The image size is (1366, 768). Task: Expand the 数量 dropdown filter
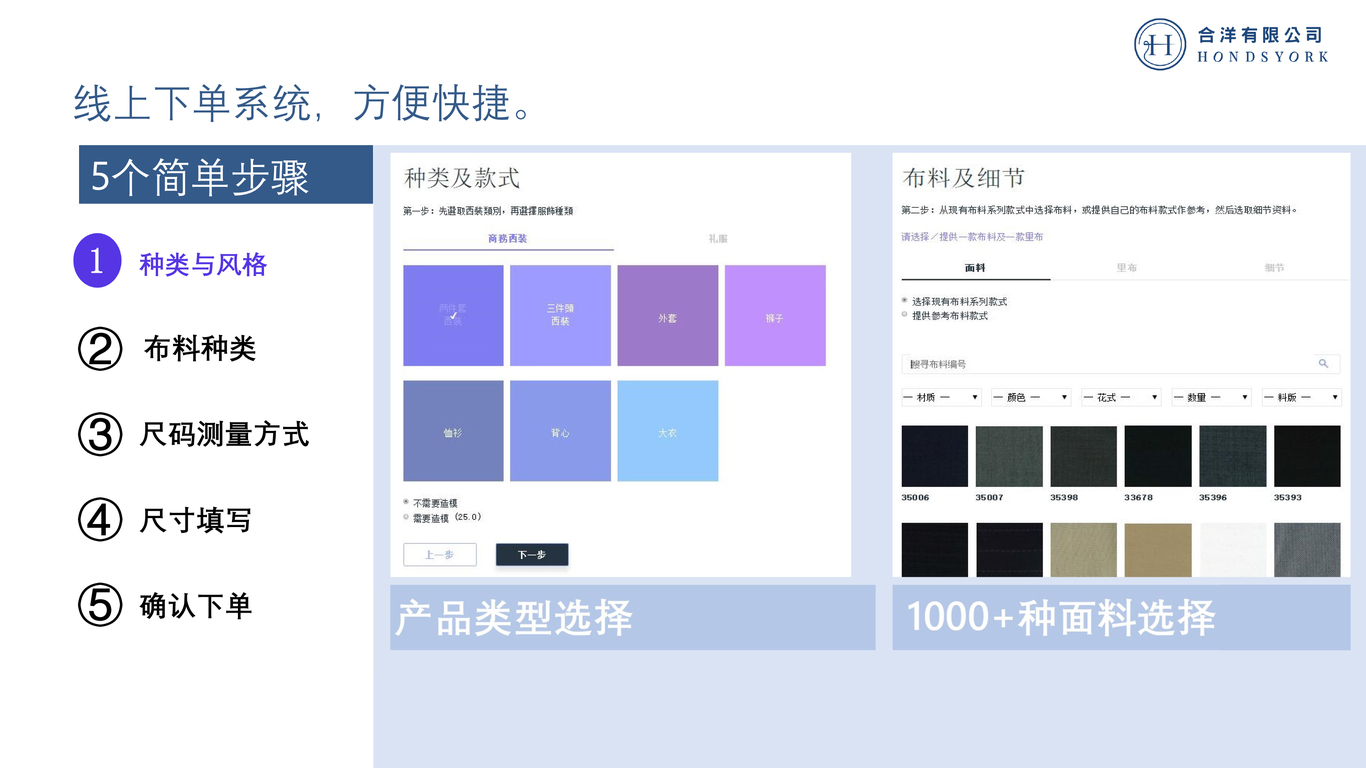(1211, 397)
